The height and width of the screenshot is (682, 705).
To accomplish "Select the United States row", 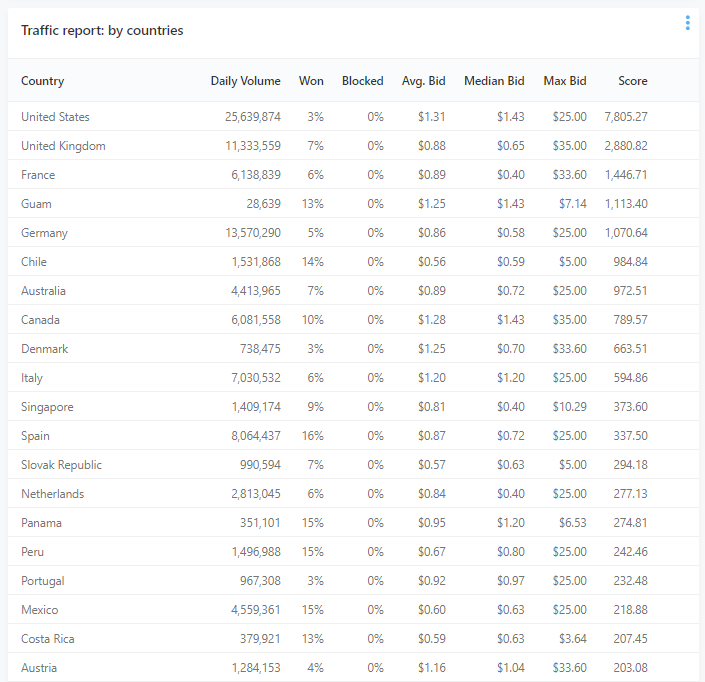I will point(353,116).
